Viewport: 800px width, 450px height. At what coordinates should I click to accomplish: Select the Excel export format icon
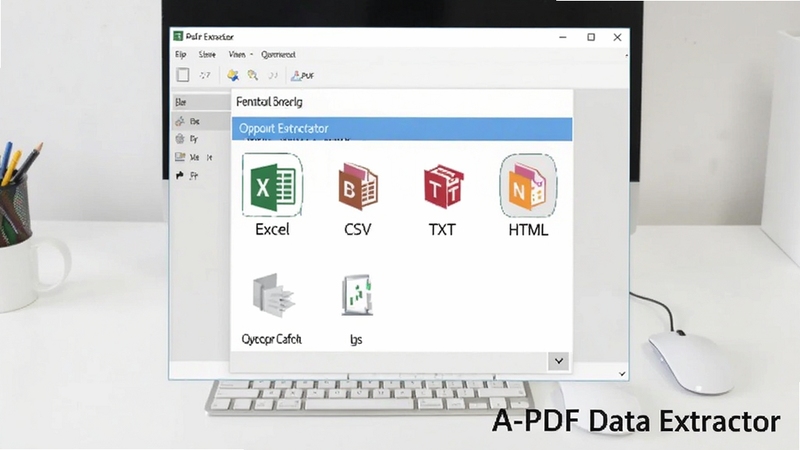pos(272,185)
